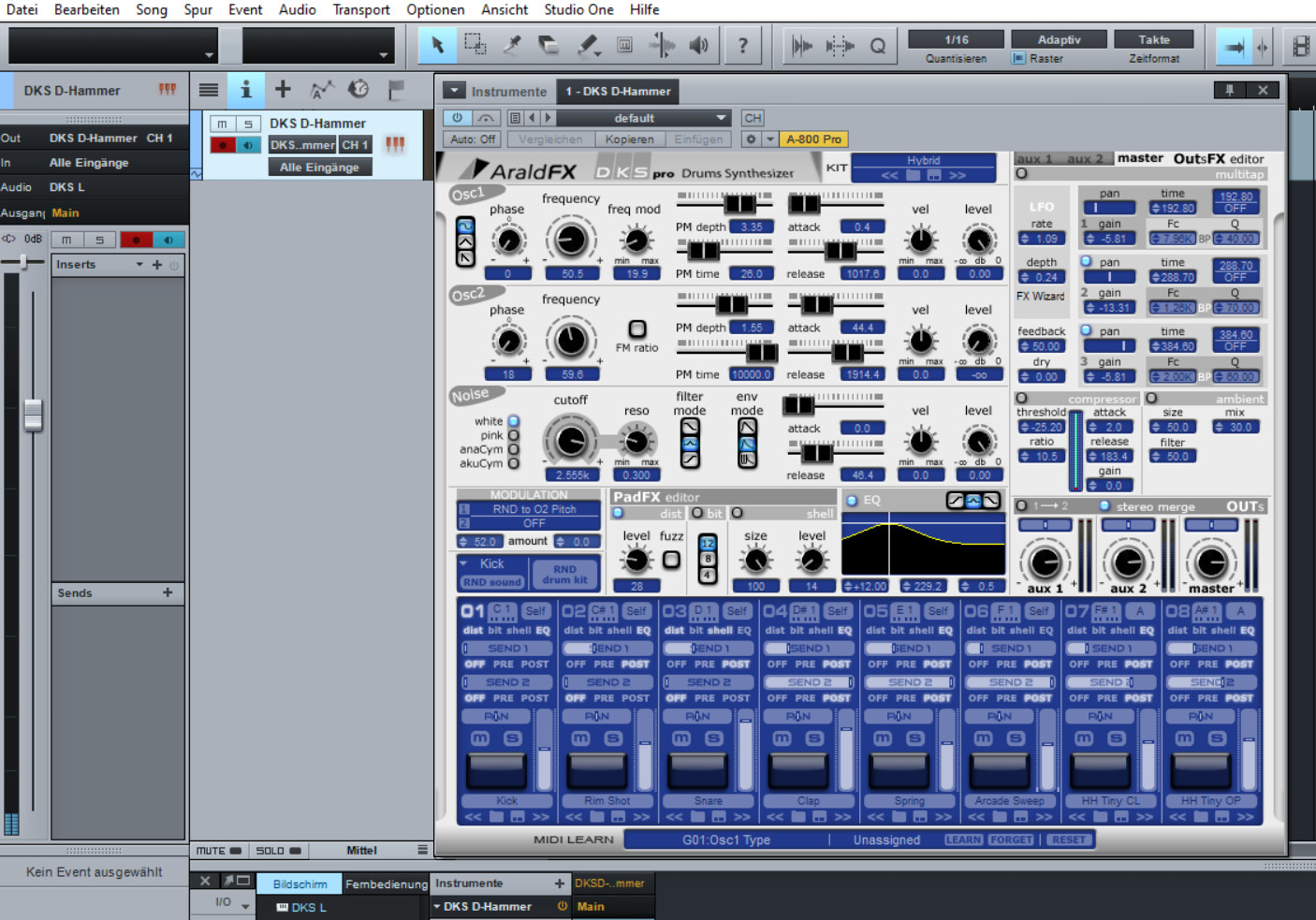
Task: Open the Datei menu
Action: coord(22,9)
